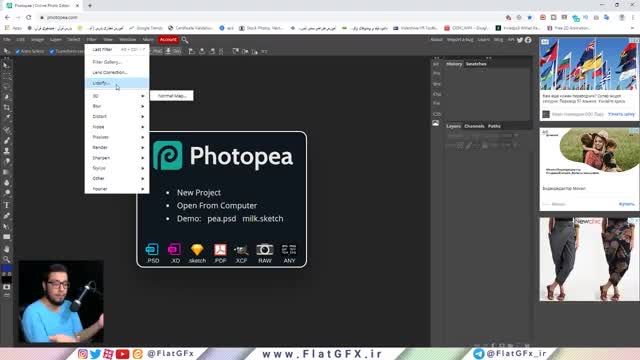This screenshot has height=360, width=640.
Task: Select the Eyedropper tool
Action: tap(7, 118)
